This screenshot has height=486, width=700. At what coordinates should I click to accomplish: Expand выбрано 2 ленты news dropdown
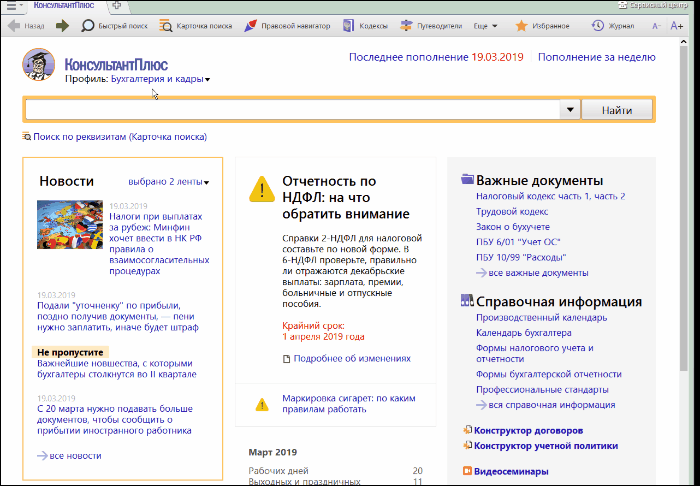169,182
